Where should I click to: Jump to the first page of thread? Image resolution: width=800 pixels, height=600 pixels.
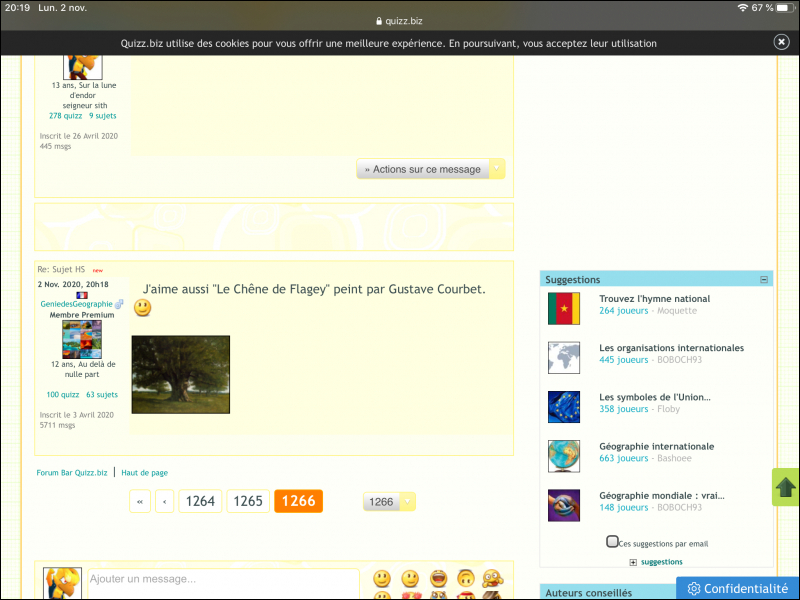click(x=140, y=501)
